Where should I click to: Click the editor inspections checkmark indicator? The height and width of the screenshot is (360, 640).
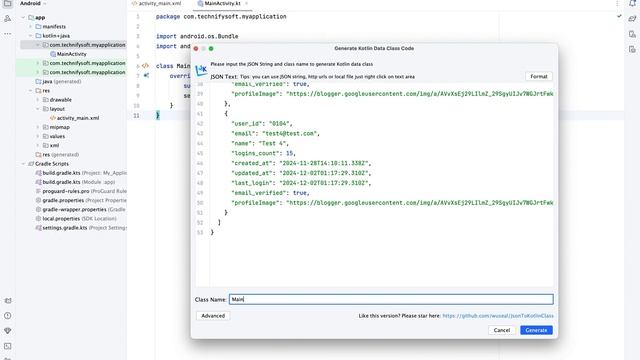pyautogui.click(x=619, y=16)
